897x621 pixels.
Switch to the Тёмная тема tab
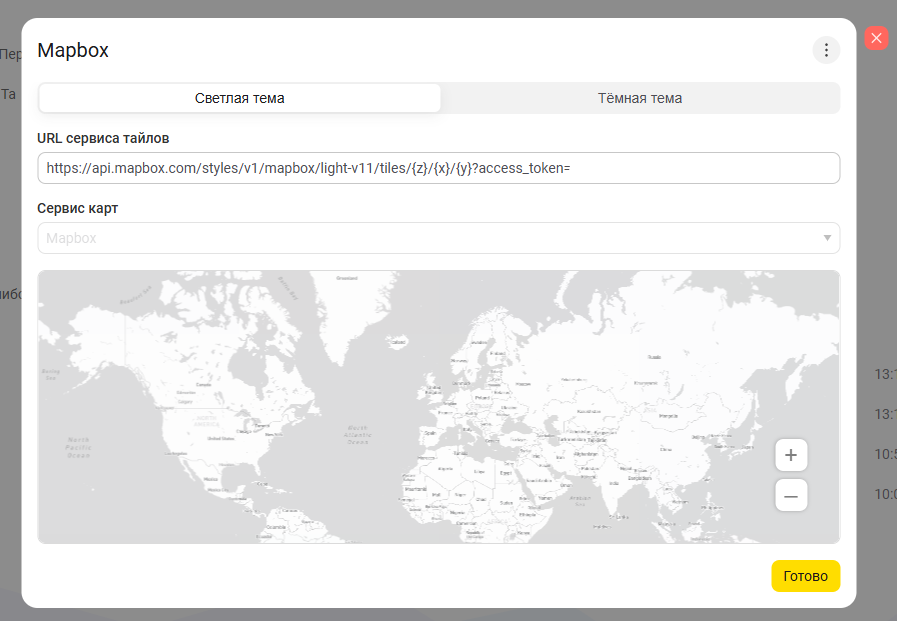pyautogui.click(x=640, y=98)
